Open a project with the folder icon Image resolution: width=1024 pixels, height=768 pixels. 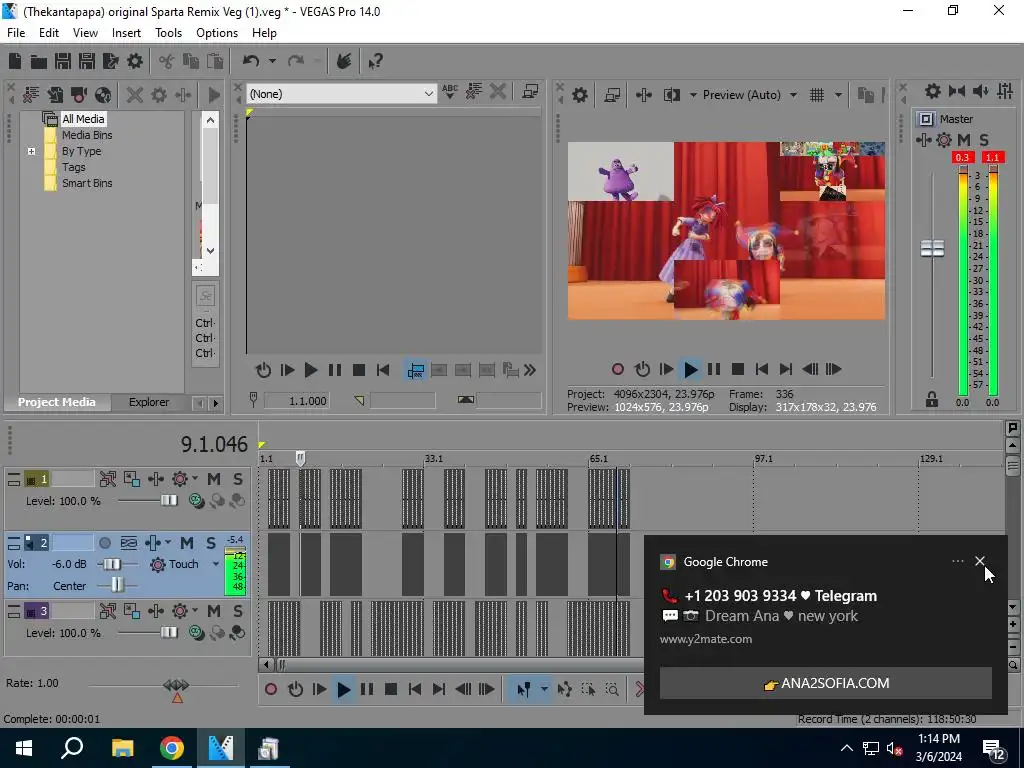tap(39, 61)
